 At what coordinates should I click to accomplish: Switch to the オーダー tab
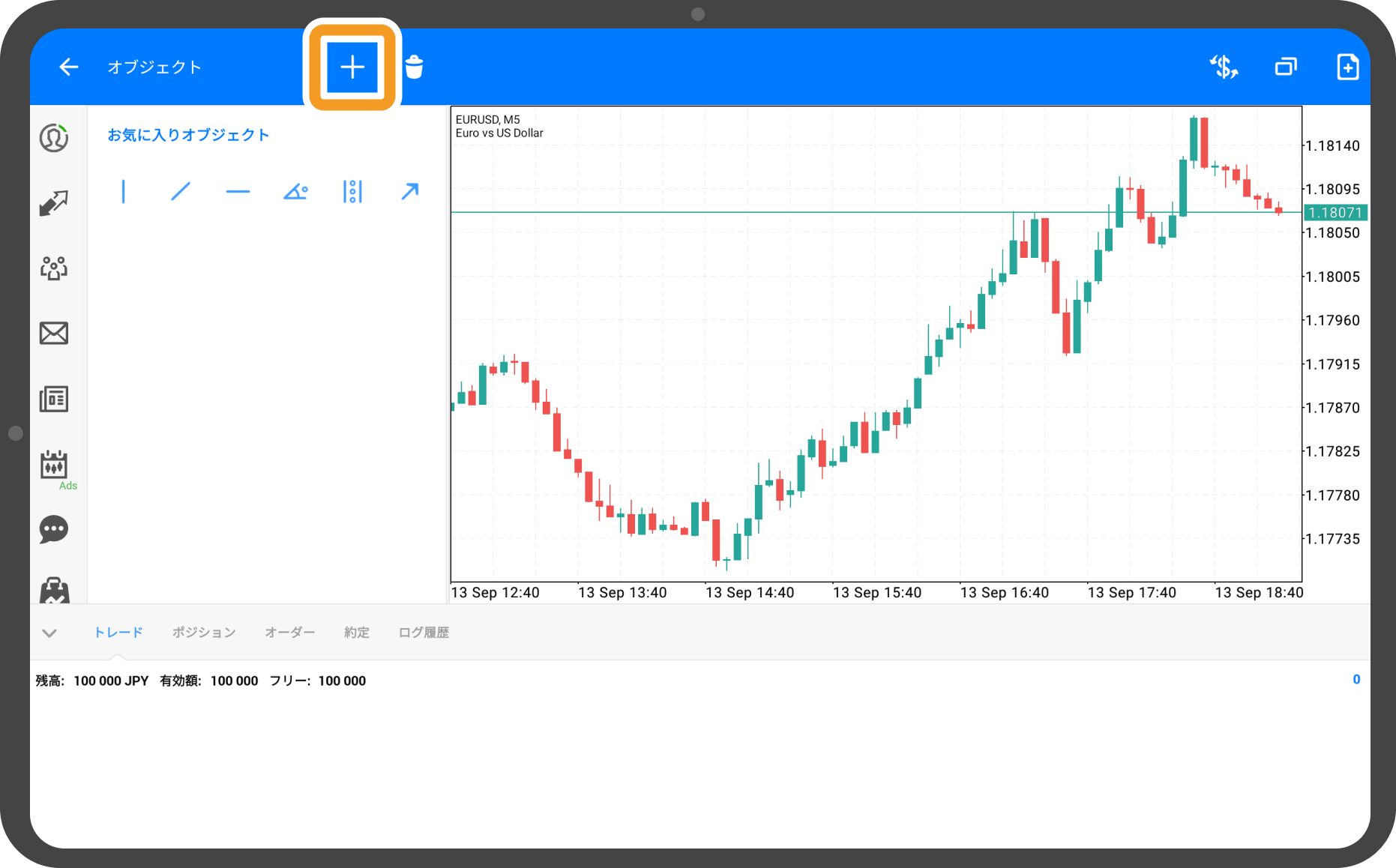point(289,633)
